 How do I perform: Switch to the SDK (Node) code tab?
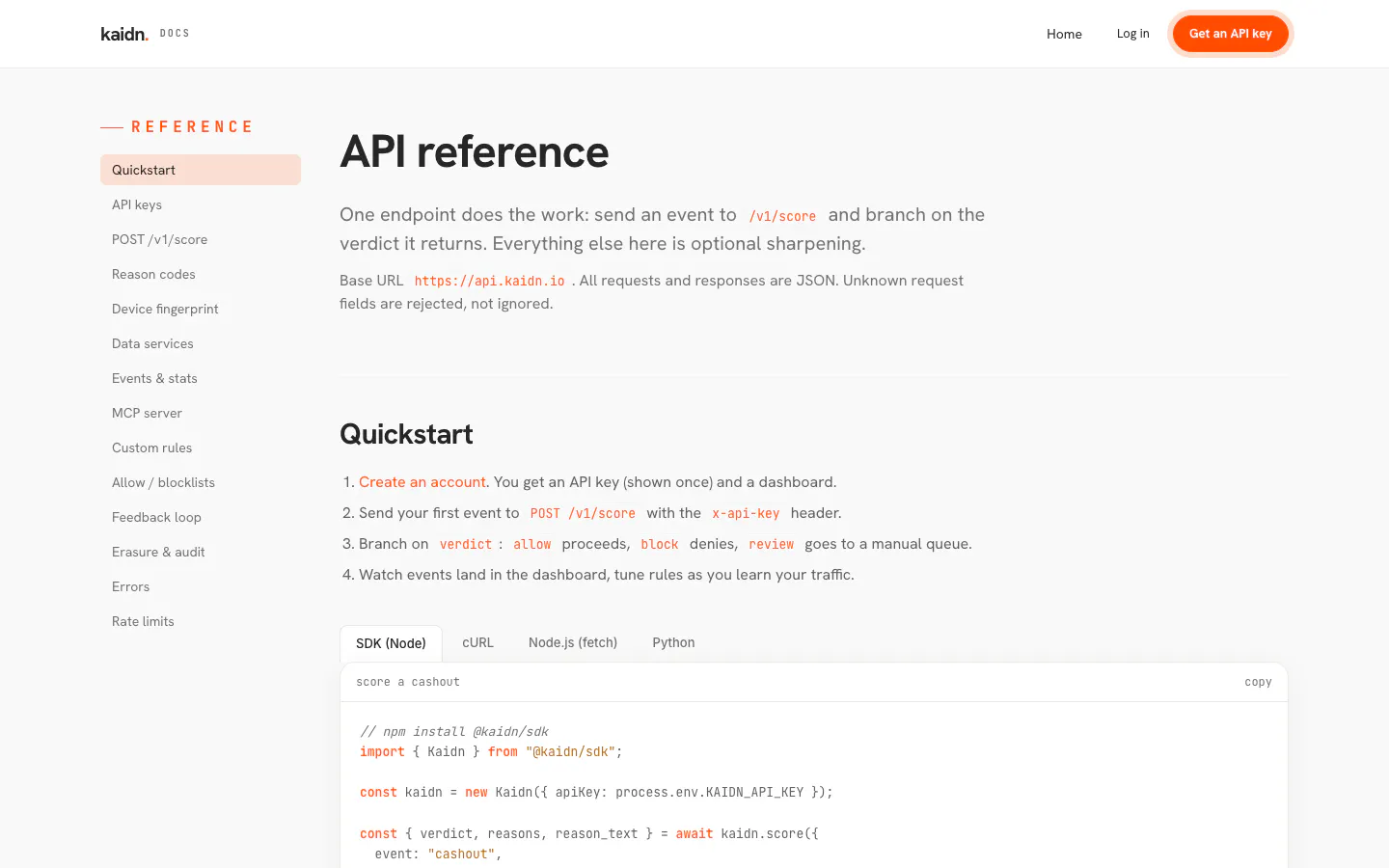coord(391,643)
